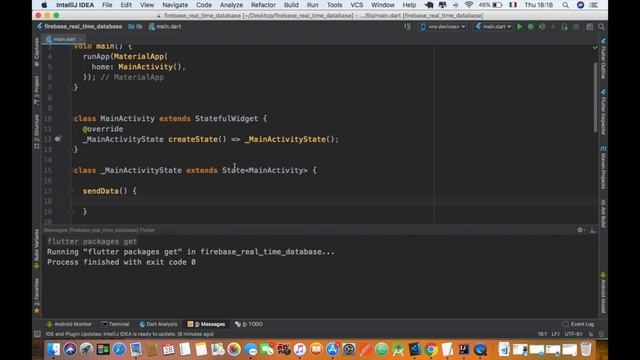Open the UTF-8 encoding selector
This screenshot has width=640, height=360.
[573, 334]
